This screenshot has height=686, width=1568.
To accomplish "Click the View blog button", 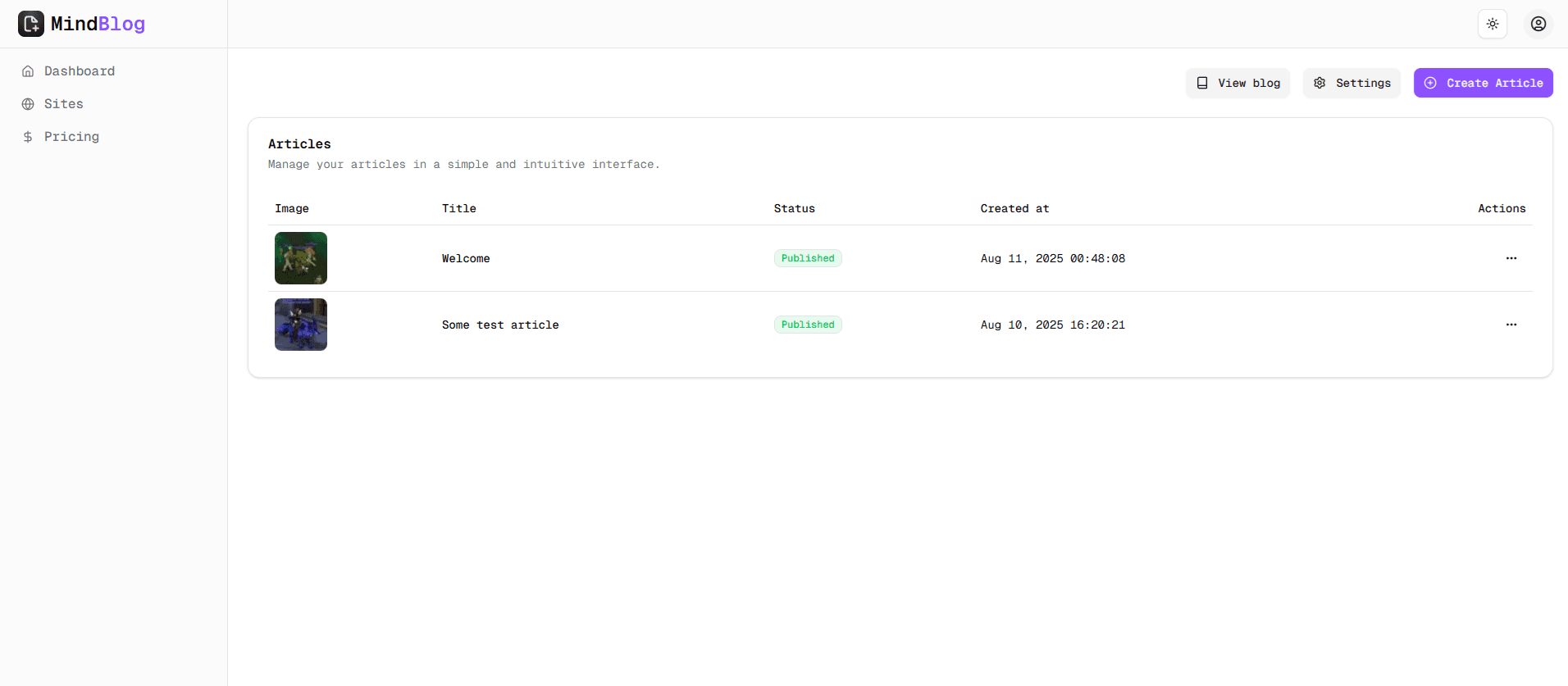I will click(x=1238, y=83).
